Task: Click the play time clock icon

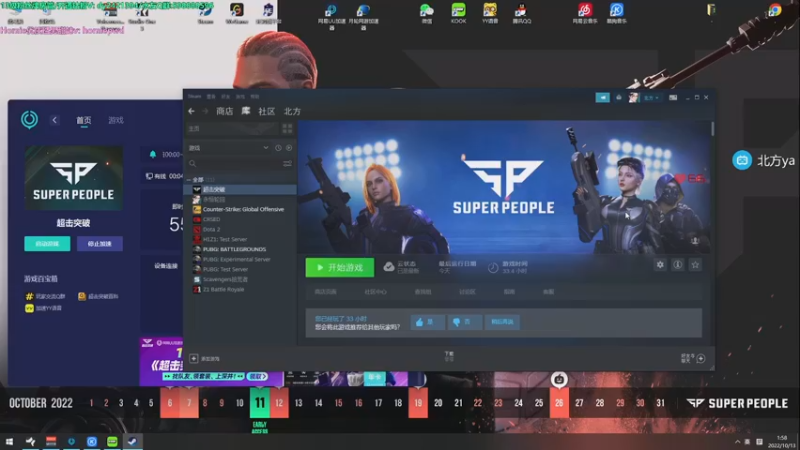Action: pos(493,267)
